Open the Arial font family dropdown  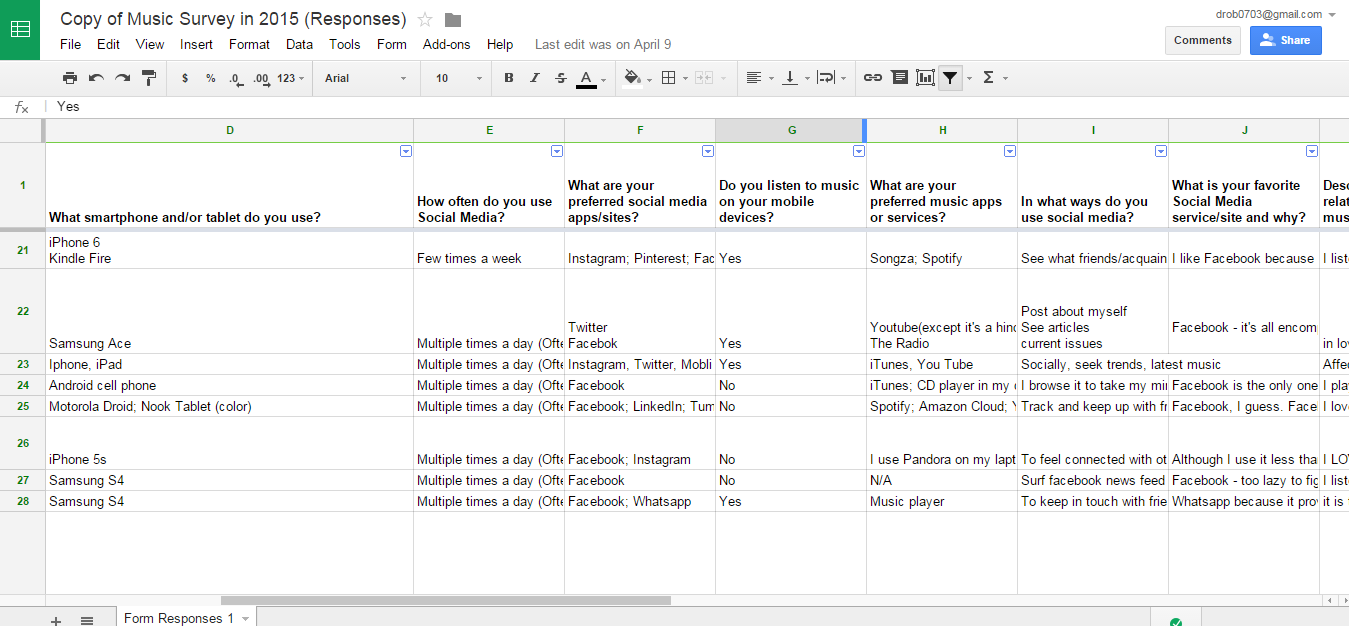tap(365, 78)
